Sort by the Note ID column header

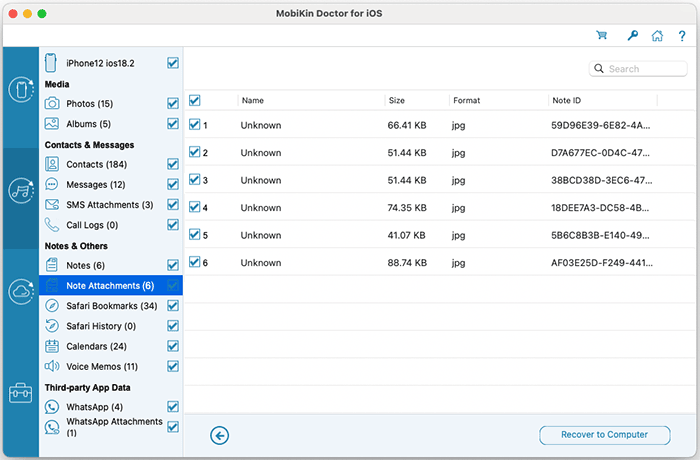[567, 100]
